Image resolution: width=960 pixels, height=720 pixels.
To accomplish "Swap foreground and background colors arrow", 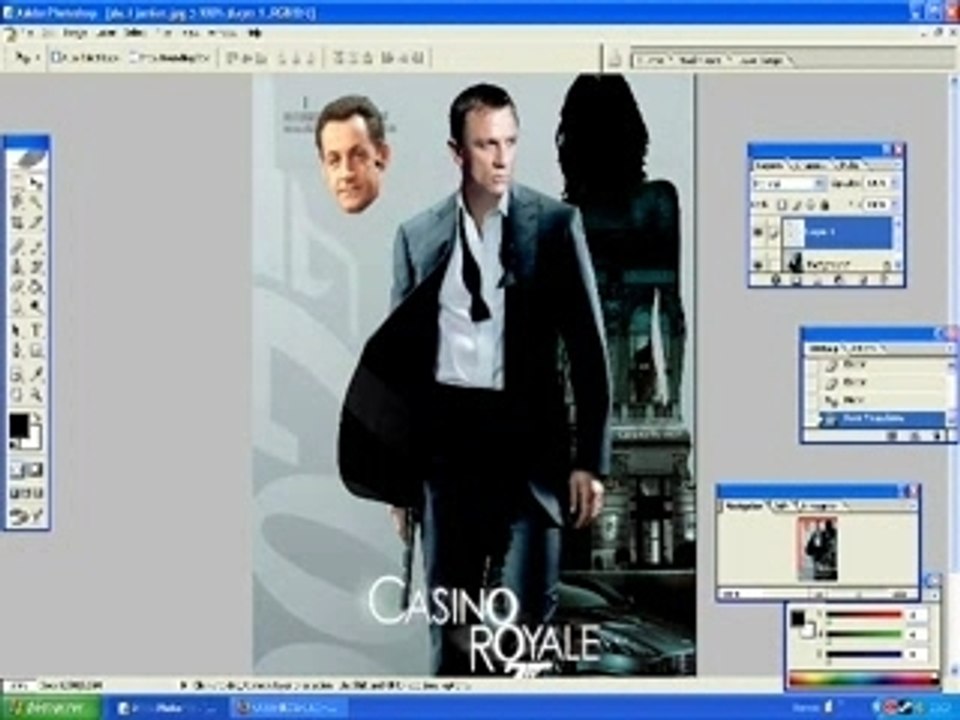I will click(x=37, y=418).
